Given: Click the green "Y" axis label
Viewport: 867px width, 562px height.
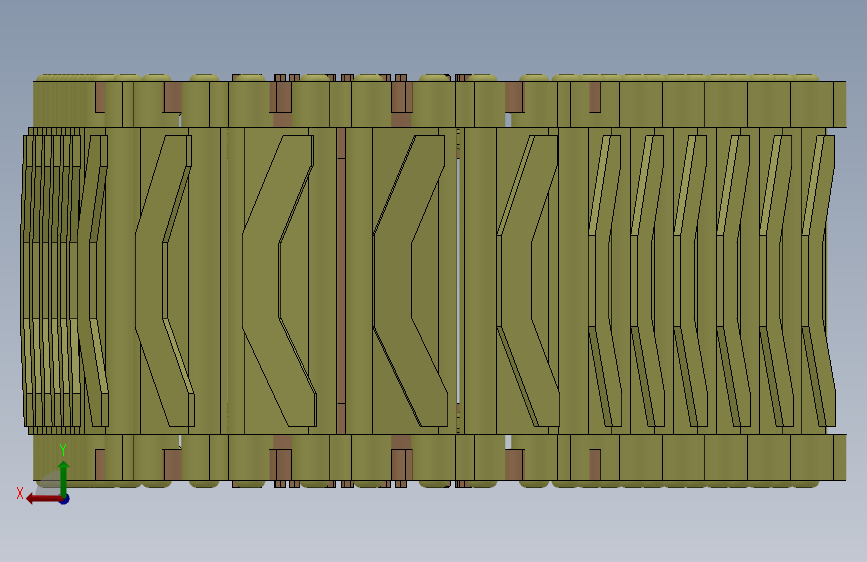Looking at the screenshot, I should pos(63,450).
